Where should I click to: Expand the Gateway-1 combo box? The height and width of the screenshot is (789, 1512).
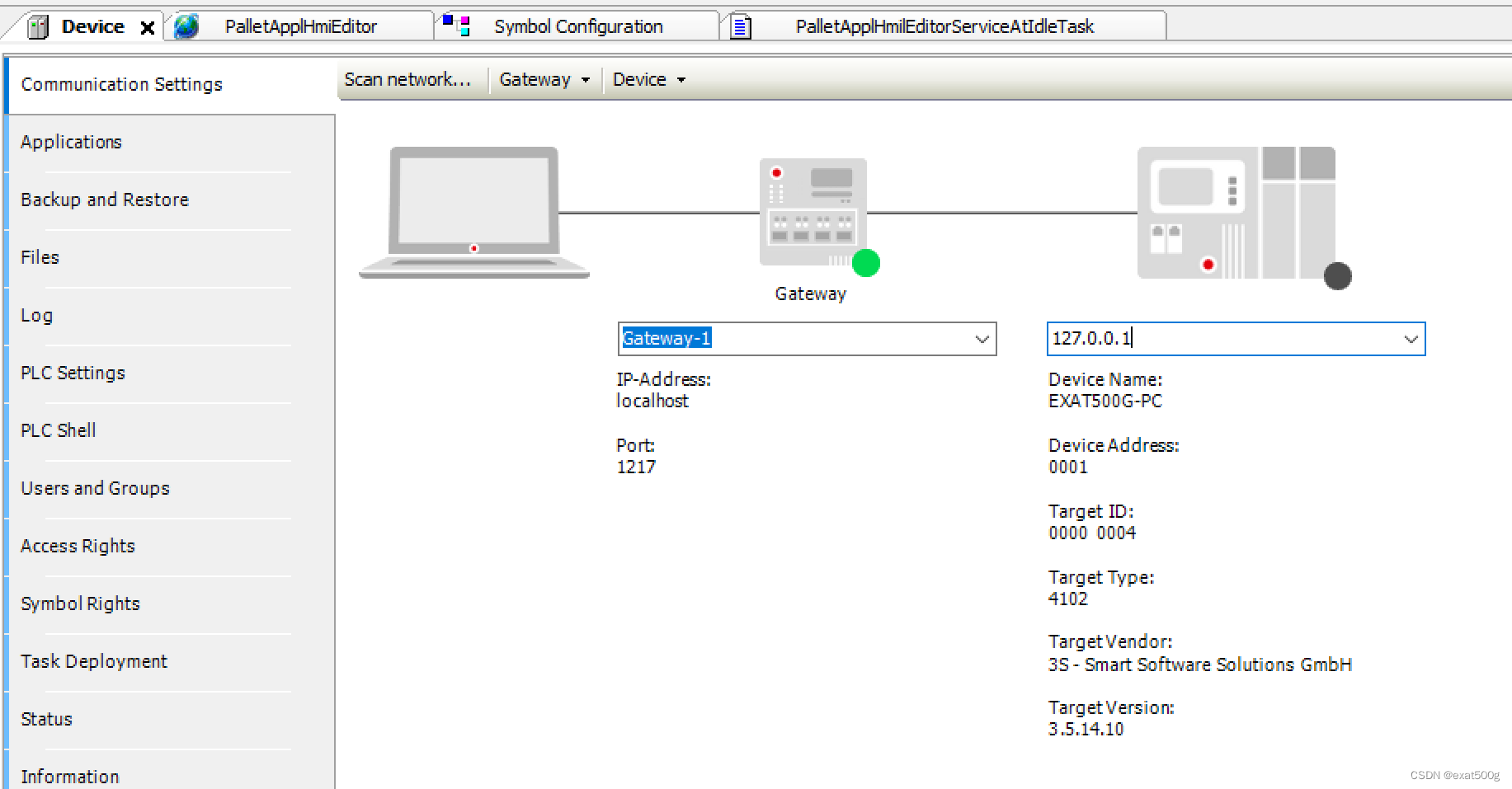[982, 339]
